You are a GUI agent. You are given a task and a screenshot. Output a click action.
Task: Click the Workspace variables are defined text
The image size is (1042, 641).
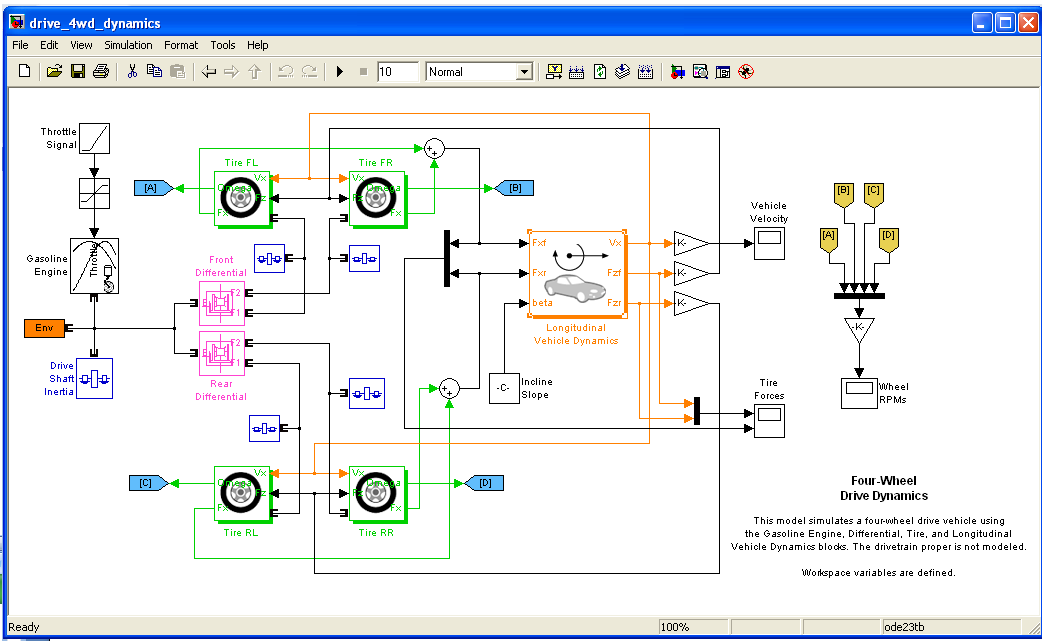pyautogui.click(x=879, y=573)
